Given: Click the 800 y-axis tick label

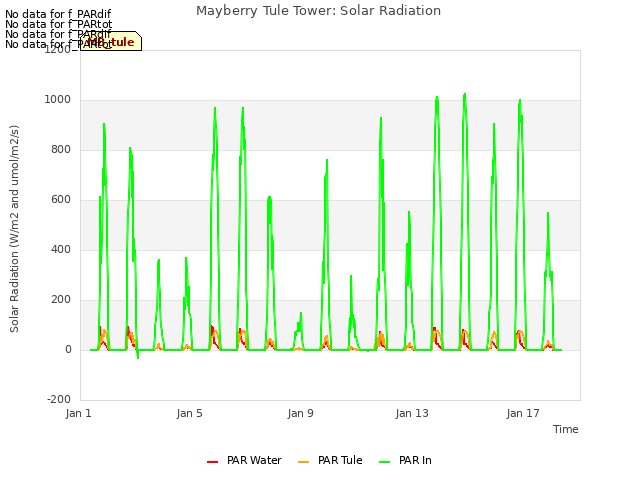Looking at the screenshot, I should (x=61, y=149).
